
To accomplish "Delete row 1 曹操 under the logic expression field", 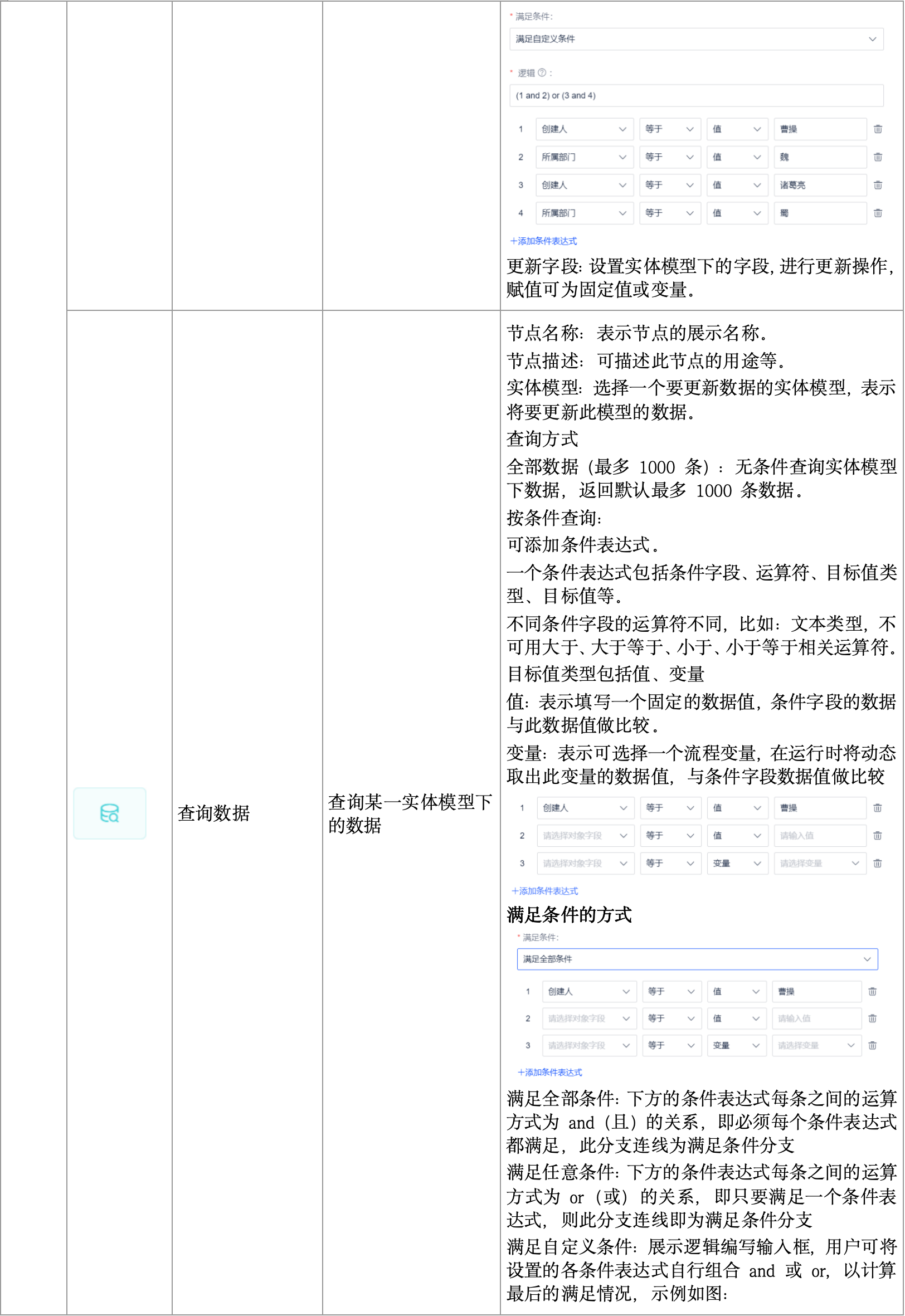I will pyautogui.click(x=878, y=129).
